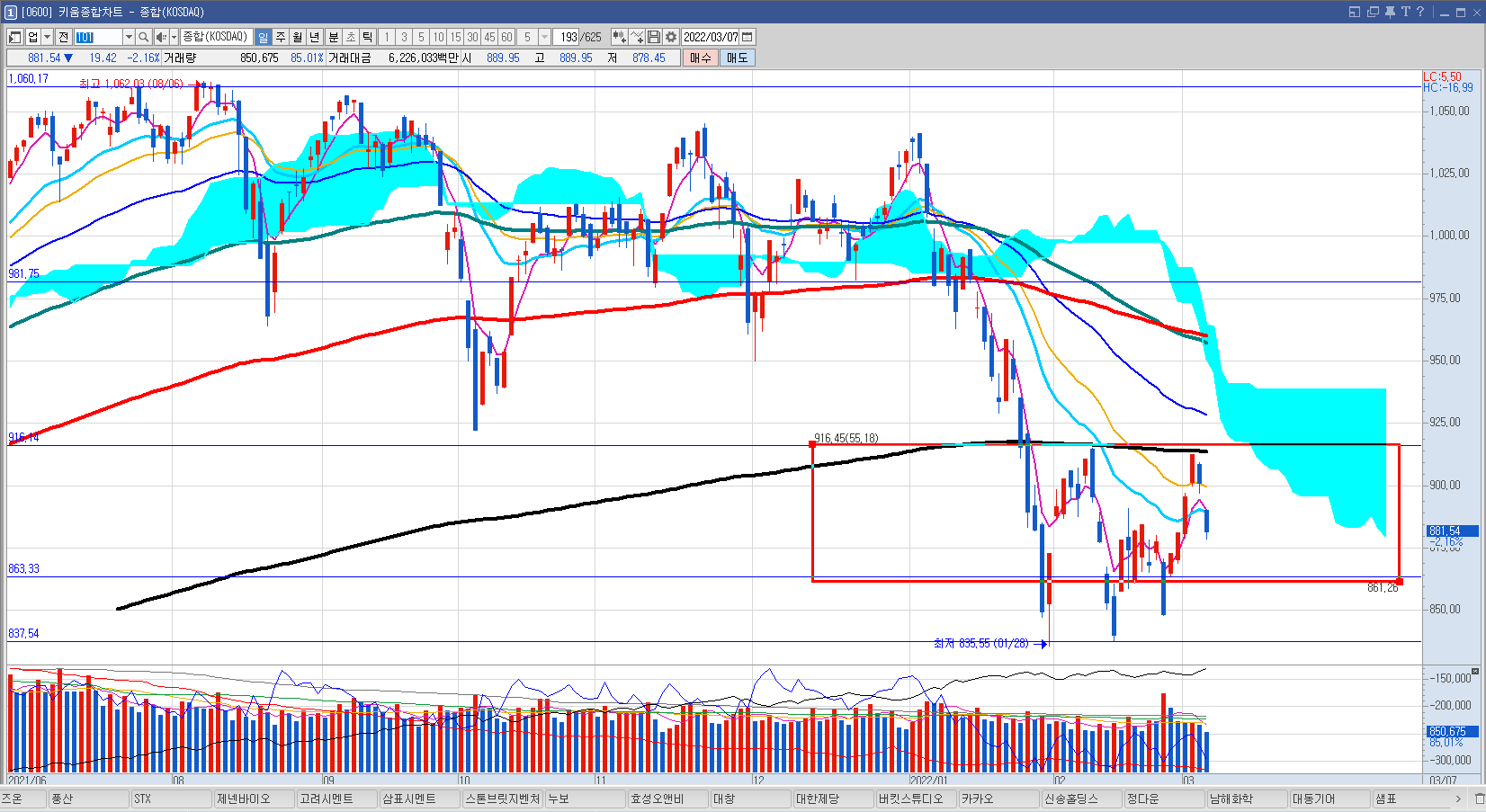Open chart settings gear icon
The width and height of the screenshot is (1486, 812).
tap(671, 37)
